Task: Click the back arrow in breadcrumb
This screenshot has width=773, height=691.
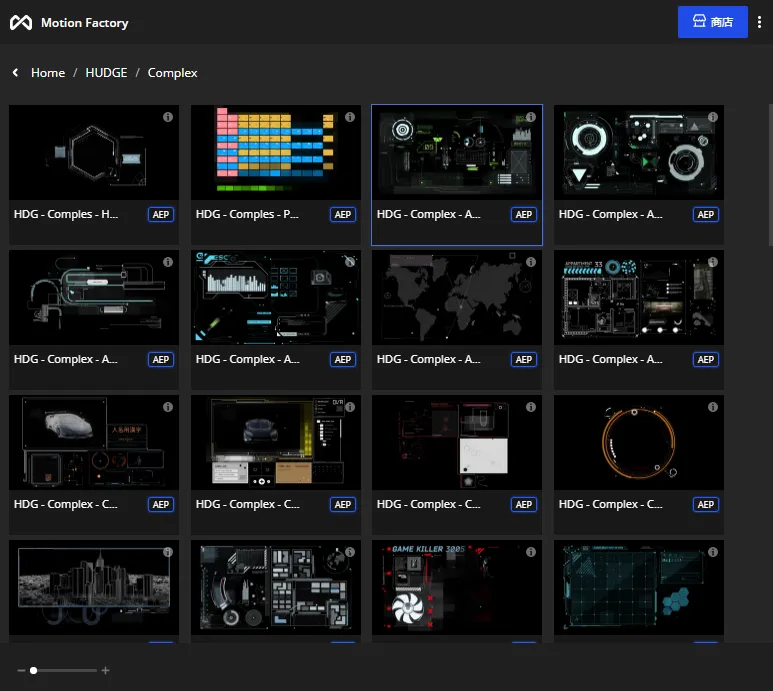Action: point(16,73)
